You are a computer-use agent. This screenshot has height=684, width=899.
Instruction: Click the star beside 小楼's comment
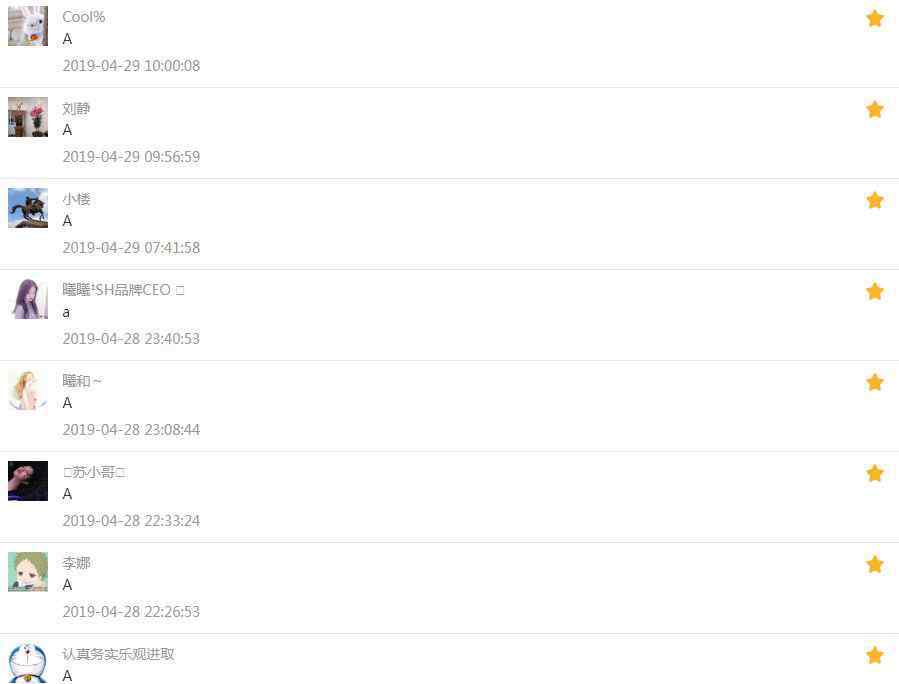[x=874, y=200]
